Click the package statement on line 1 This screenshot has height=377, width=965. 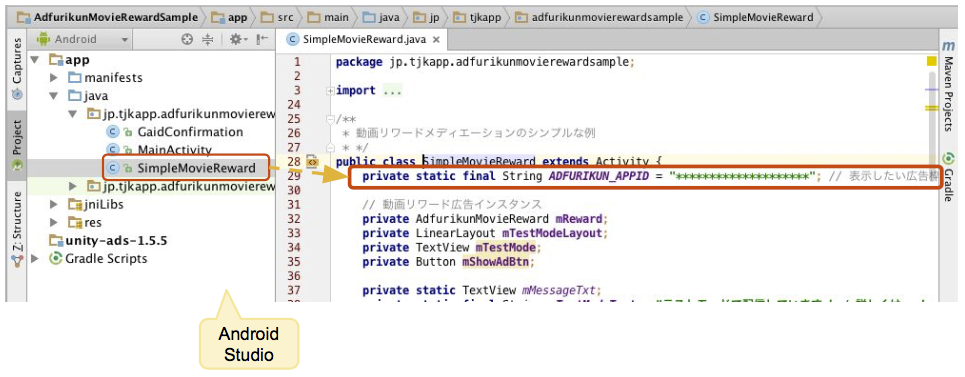coord(485,62)
